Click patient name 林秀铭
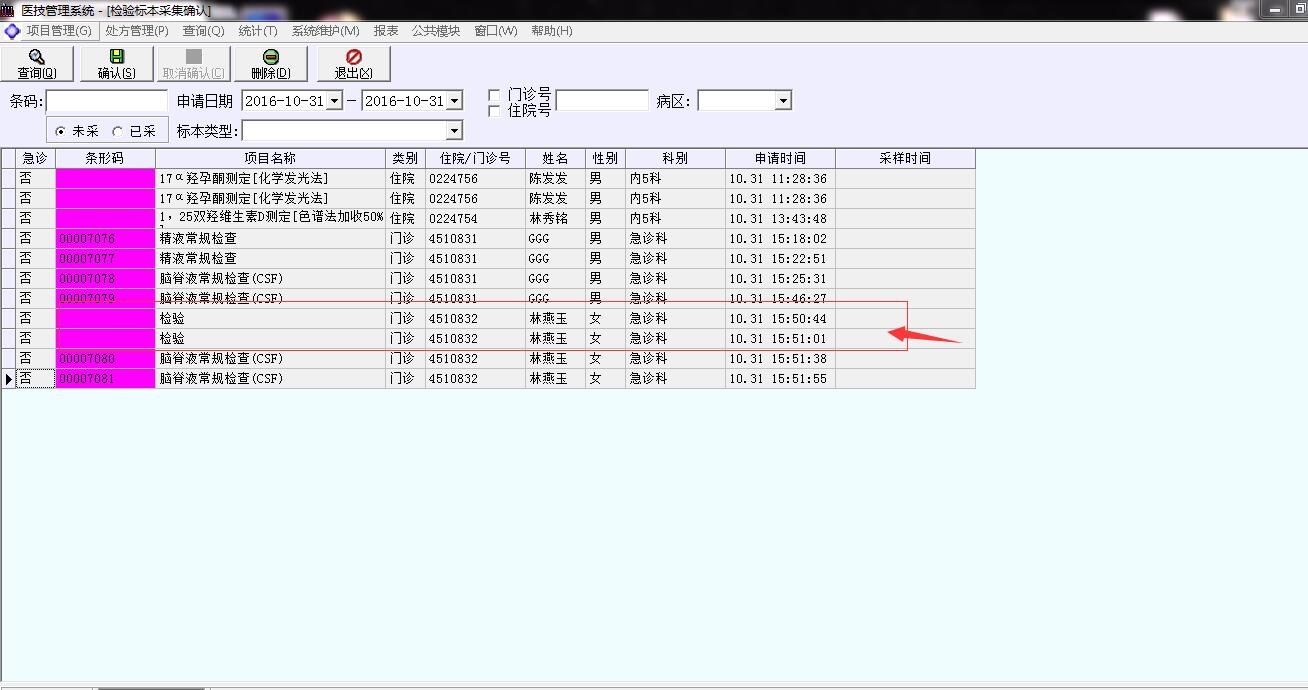Screen dimensions: 1308x690 pos(548,219)
